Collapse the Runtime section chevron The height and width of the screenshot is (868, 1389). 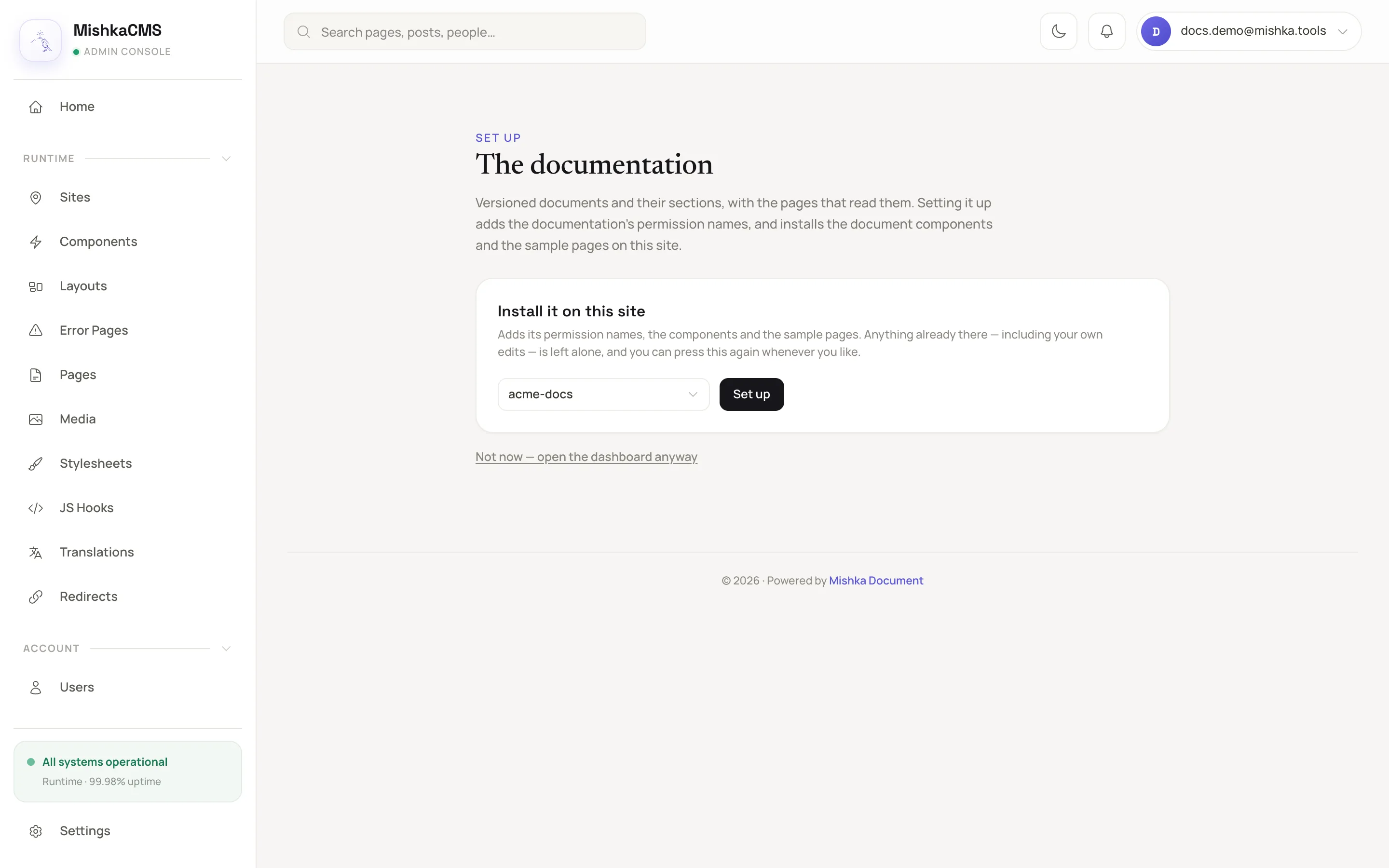(226, 159)
